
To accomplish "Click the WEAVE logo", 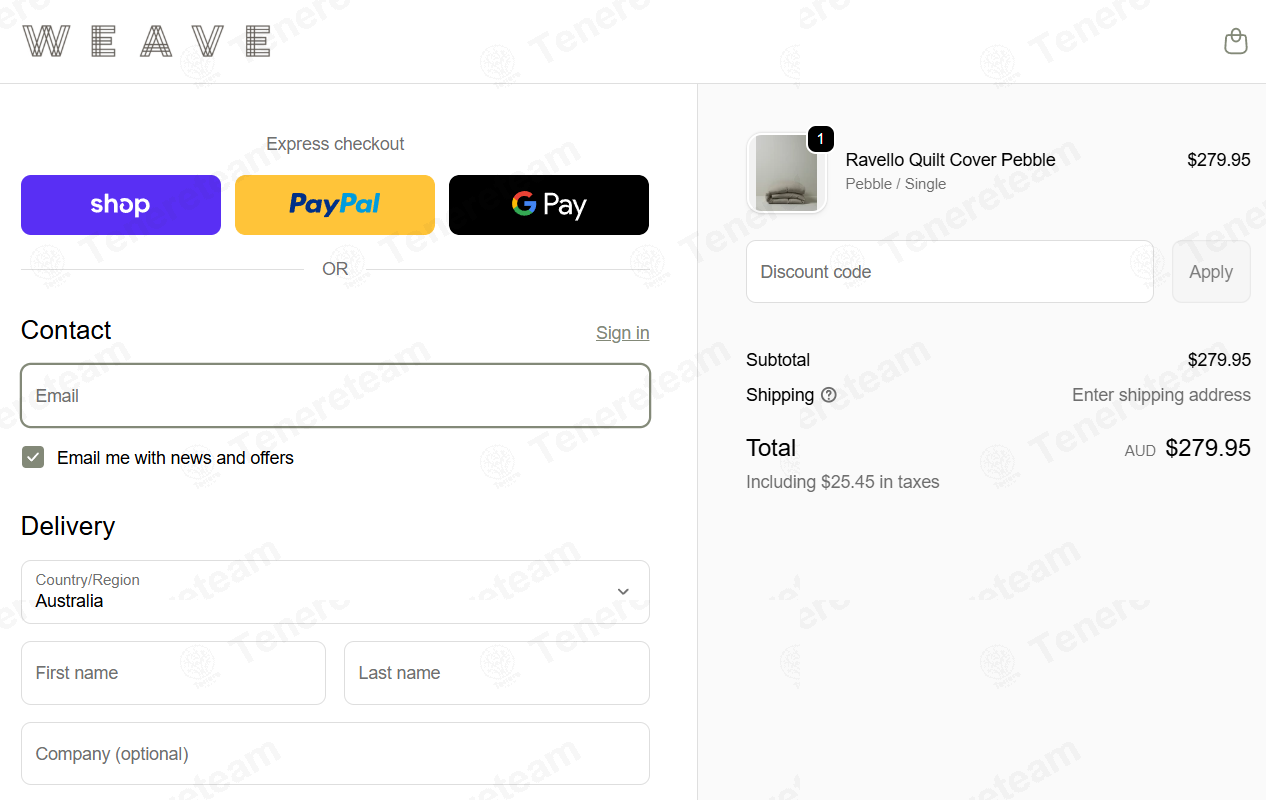I will tap(147, 41).
